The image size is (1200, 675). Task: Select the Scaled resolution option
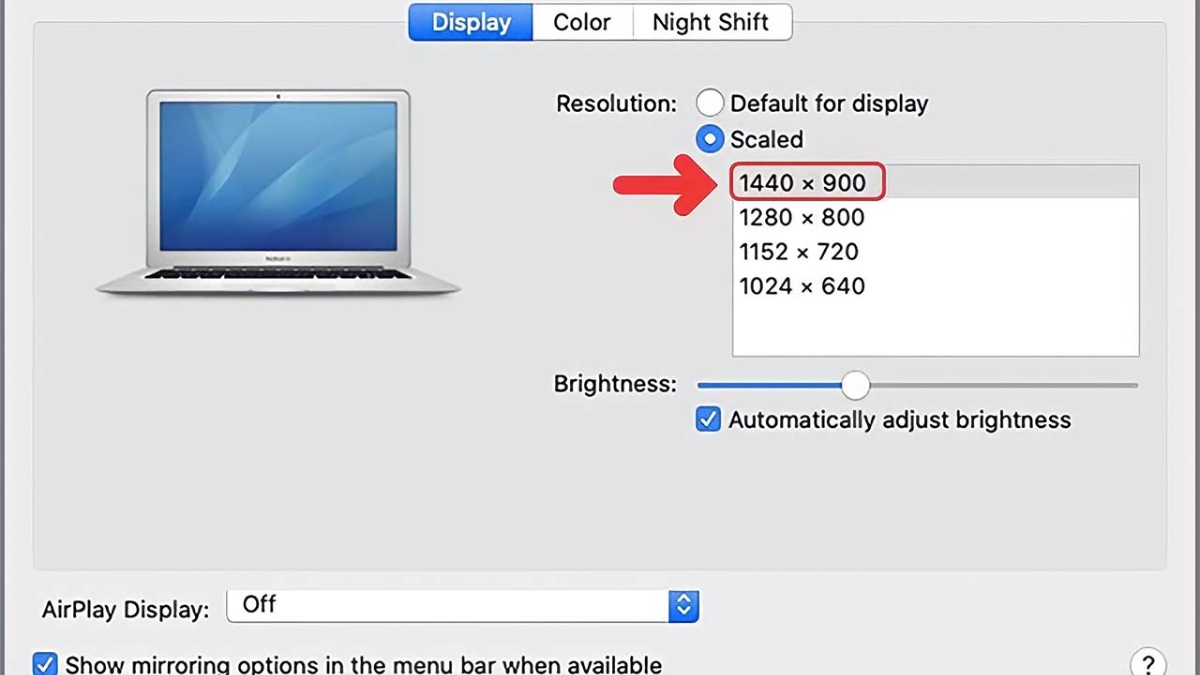coord(710,139)
